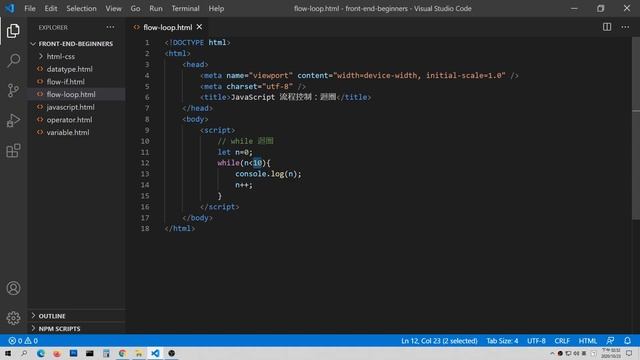Click the editor vertical scrollbar
The width and height of the screenshot is (640, 360).
pos(636,128)
